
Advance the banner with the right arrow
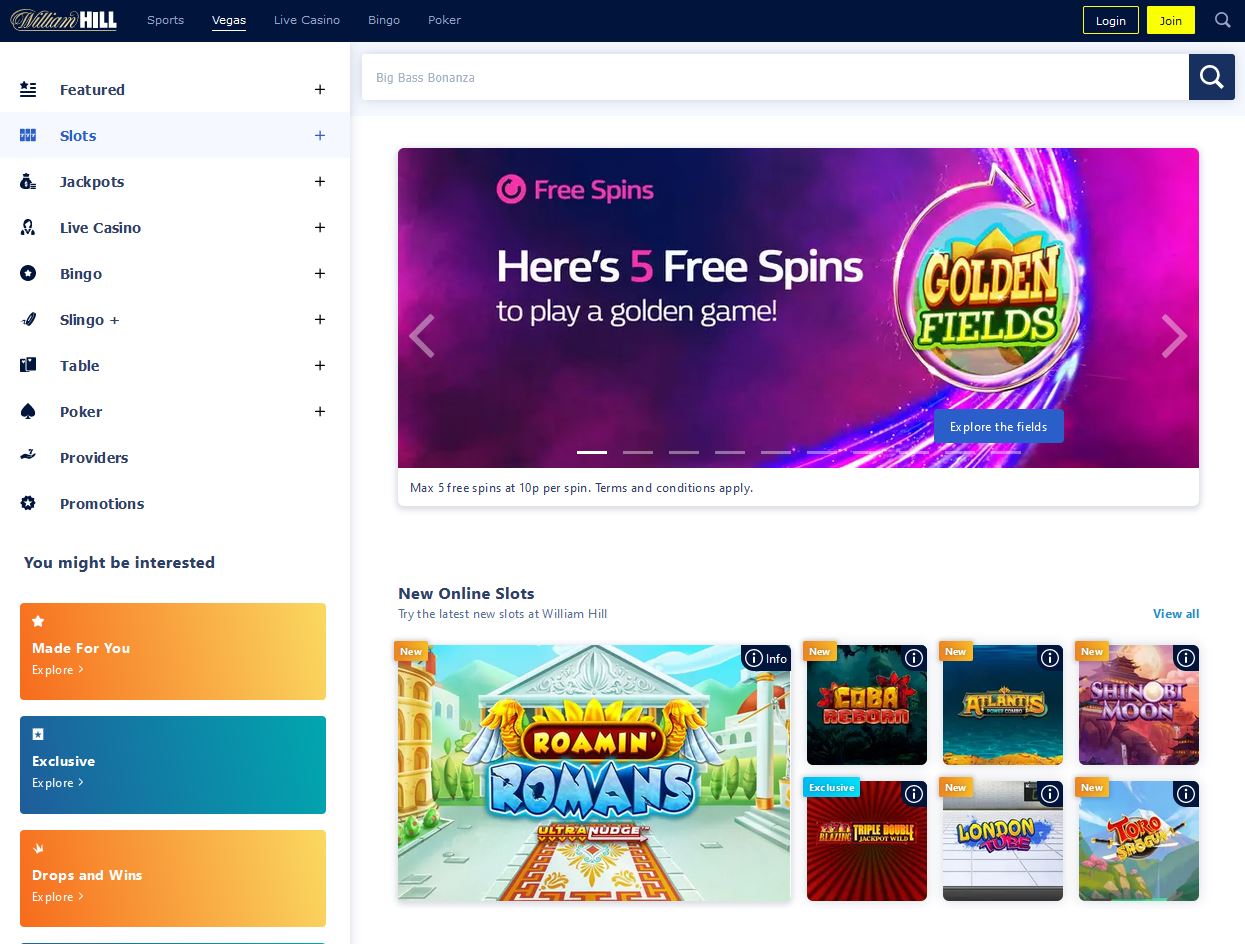[x=1174, y=336]
